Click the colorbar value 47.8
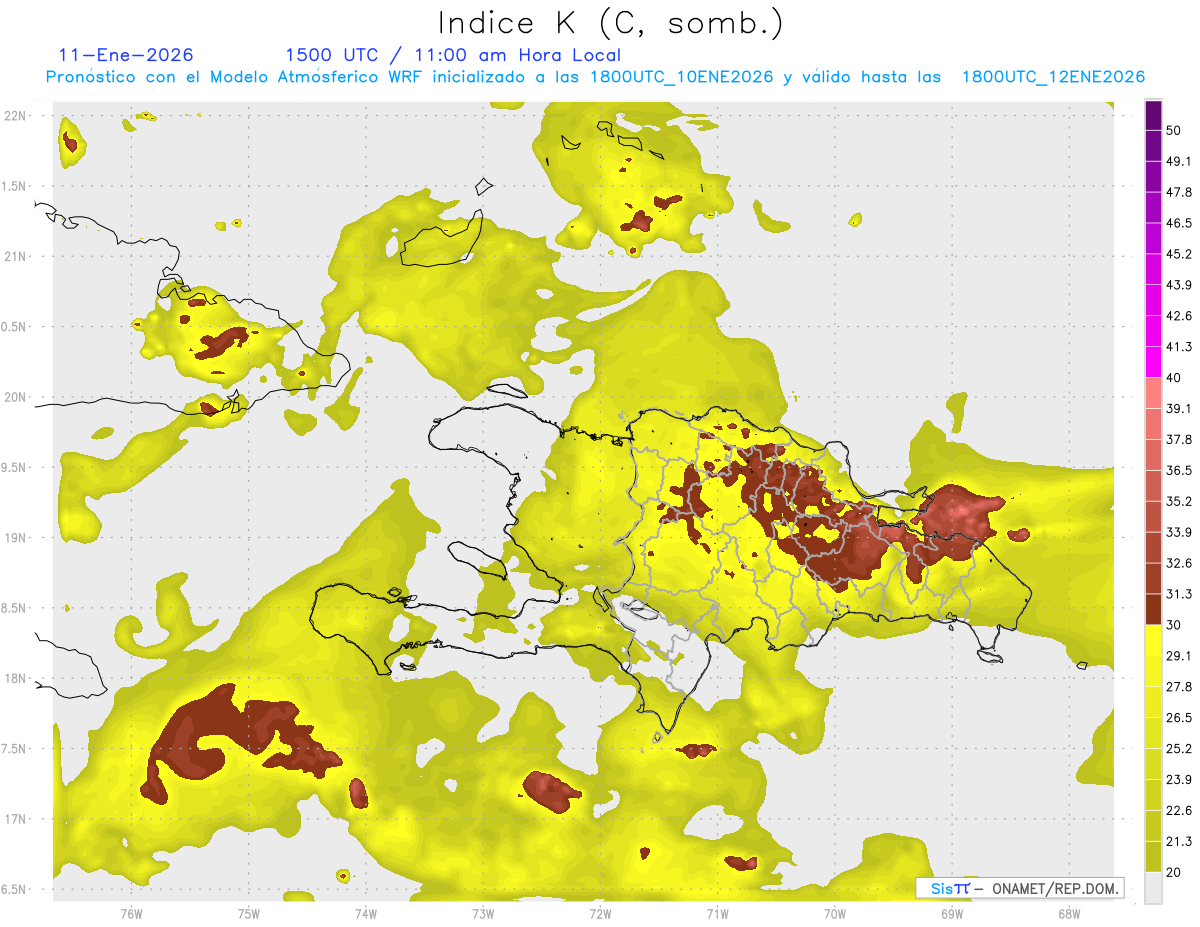 click(x=1179, y=192)
